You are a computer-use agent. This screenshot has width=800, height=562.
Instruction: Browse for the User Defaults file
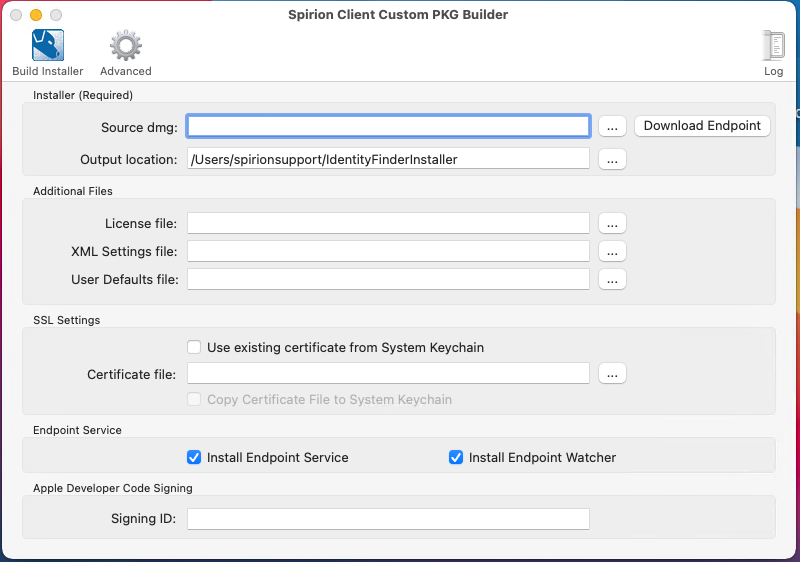coord(613,279)
